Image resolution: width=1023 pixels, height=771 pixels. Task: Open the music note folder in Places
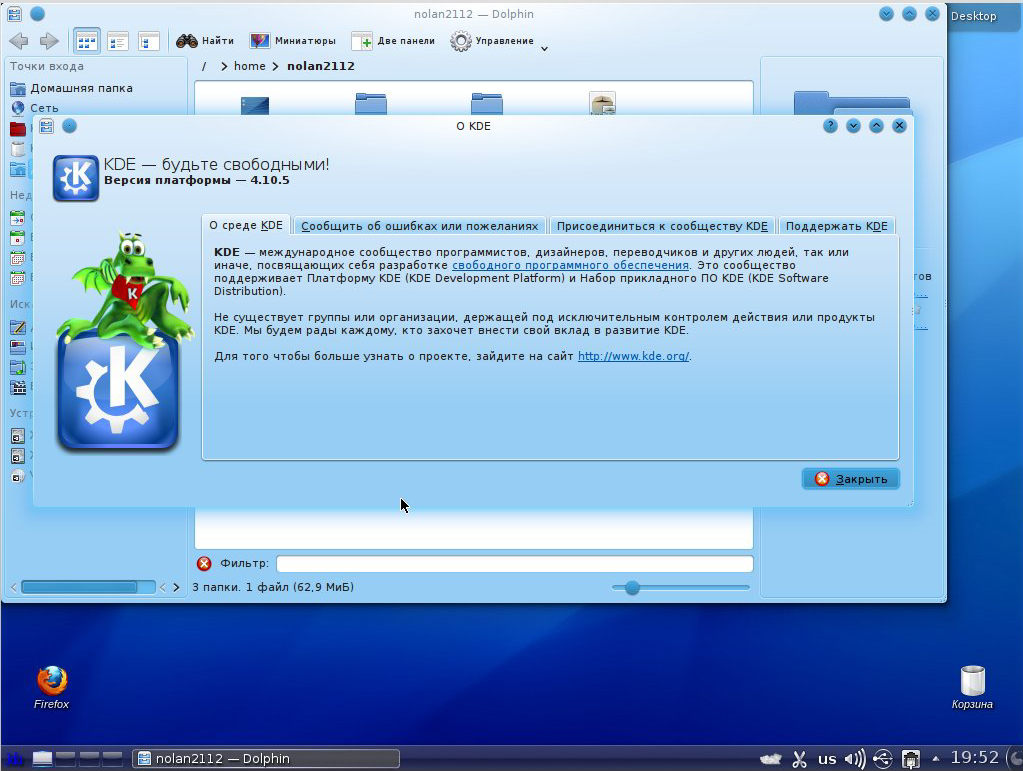click(x=18, y=367)
